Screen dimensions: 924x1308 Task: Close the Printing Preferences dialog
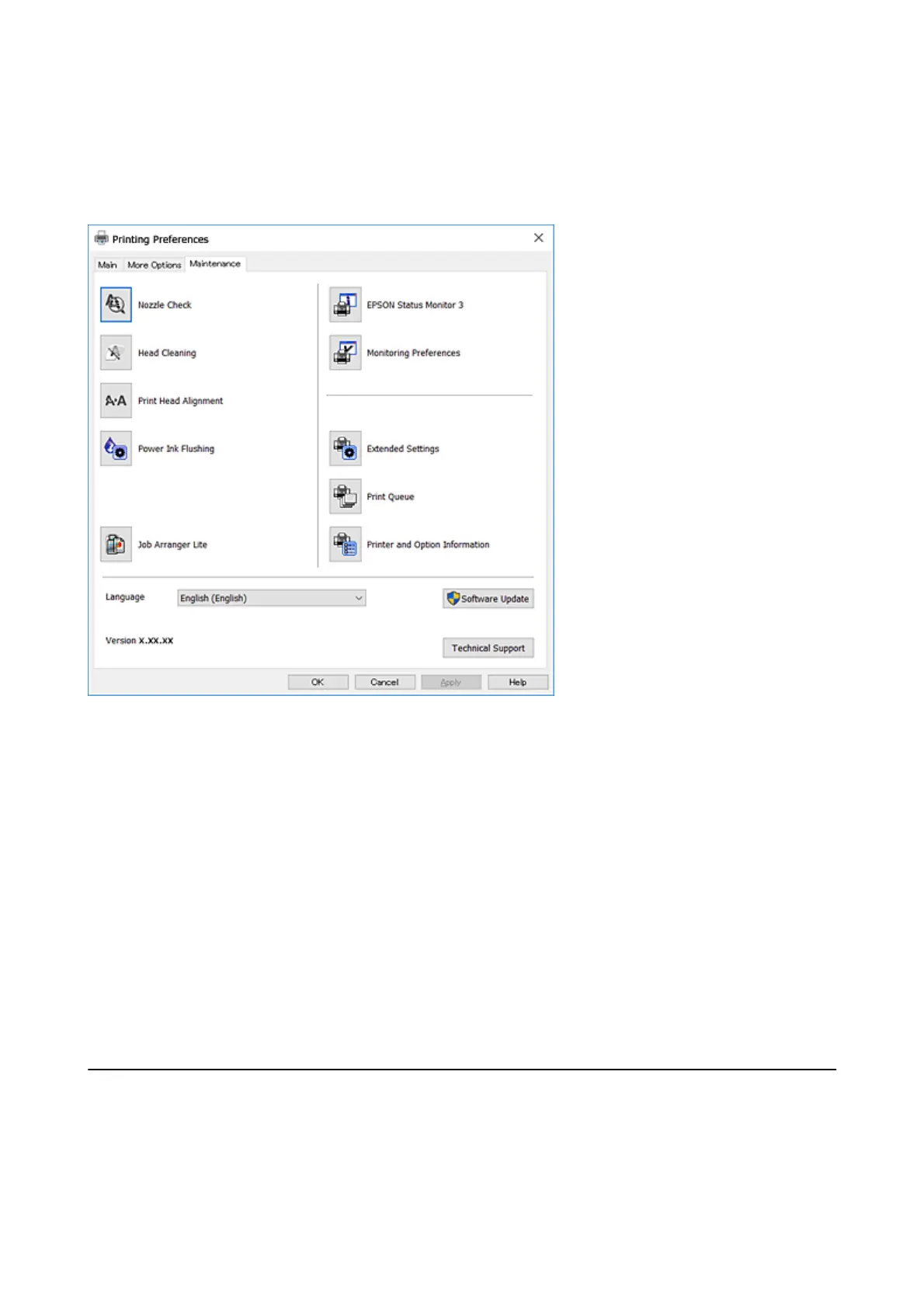pos(538,238)
